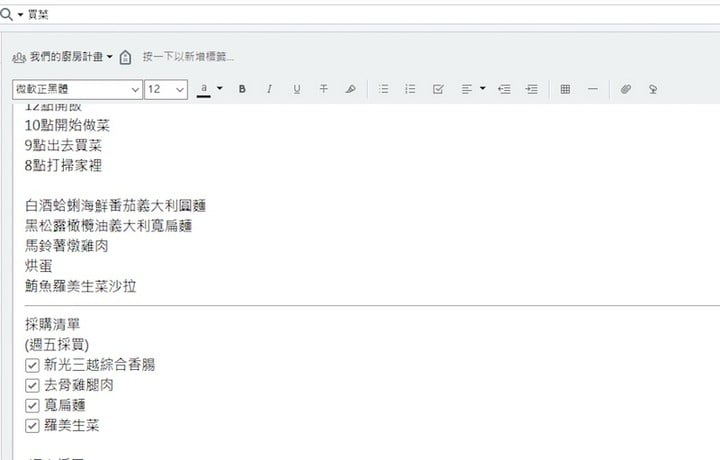
Task: Insert a table into the note
Action: click(x=565, y=89)
